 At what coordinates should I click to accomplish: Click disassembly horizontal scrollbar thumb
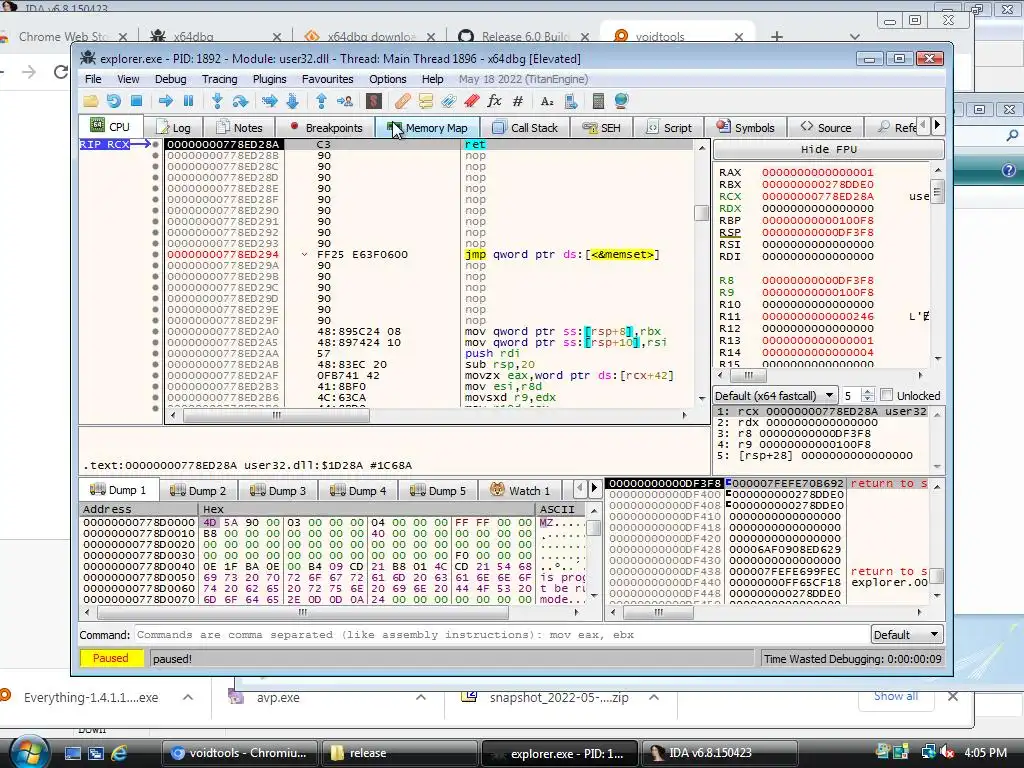pyautogui.click(x=276, y=415)
